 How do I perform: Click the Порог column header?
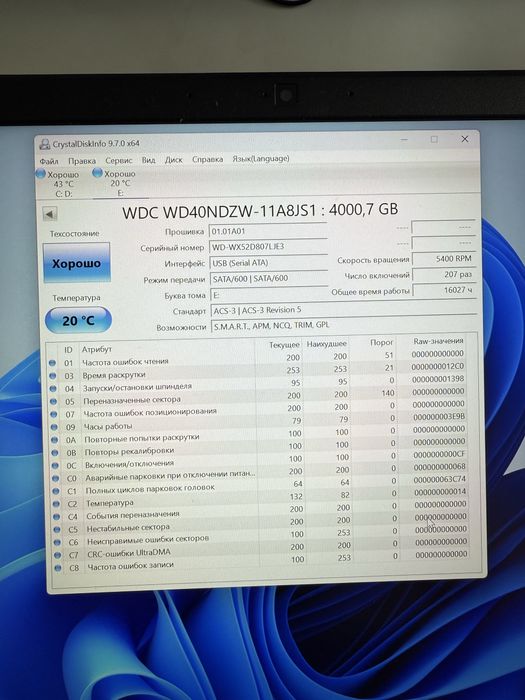coord(382,342)
